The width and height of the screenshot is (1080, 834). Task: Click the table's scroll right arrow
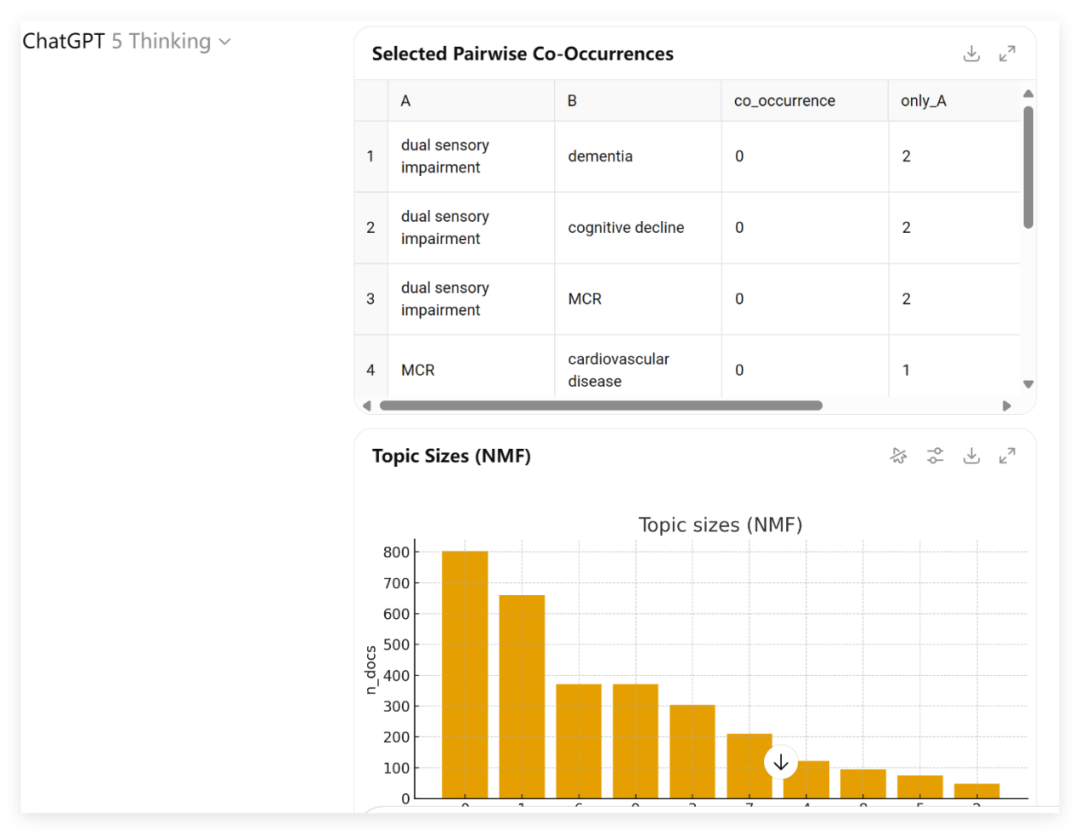click(1006, 406)
